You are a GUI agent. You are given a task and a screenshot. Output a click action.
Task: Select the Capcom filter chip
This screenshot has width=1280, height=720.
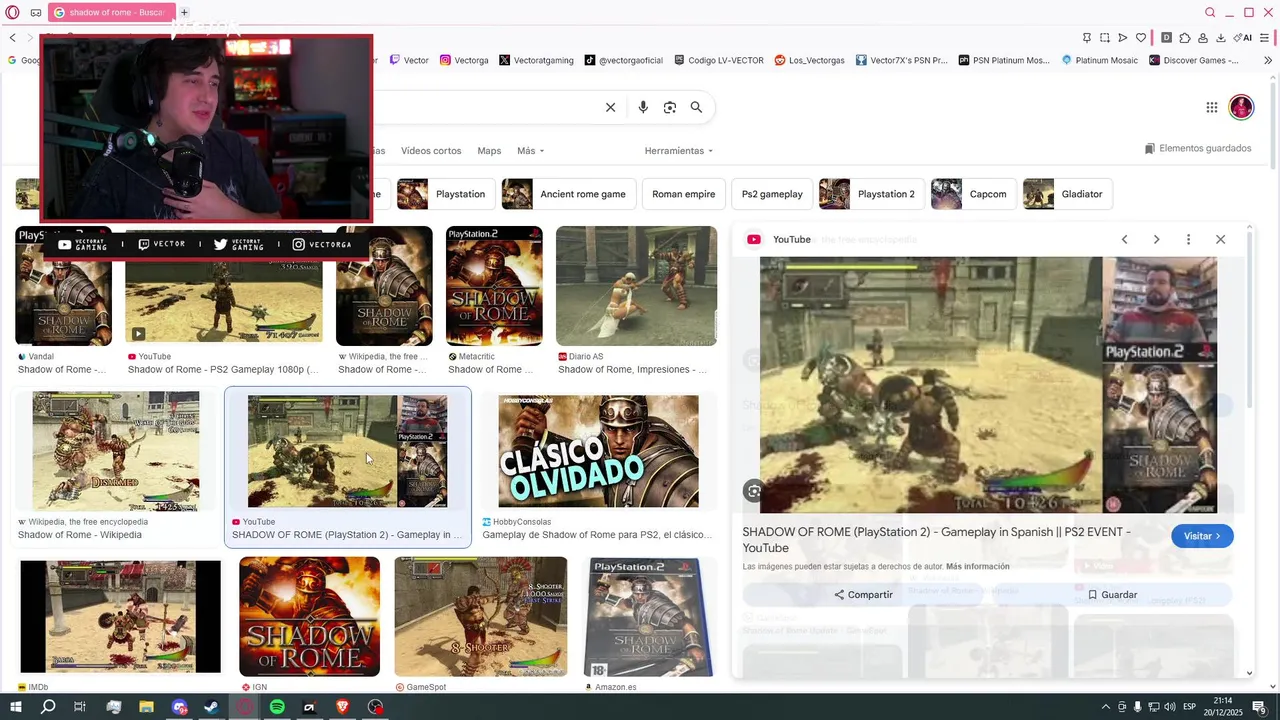(x=973, y=194)
